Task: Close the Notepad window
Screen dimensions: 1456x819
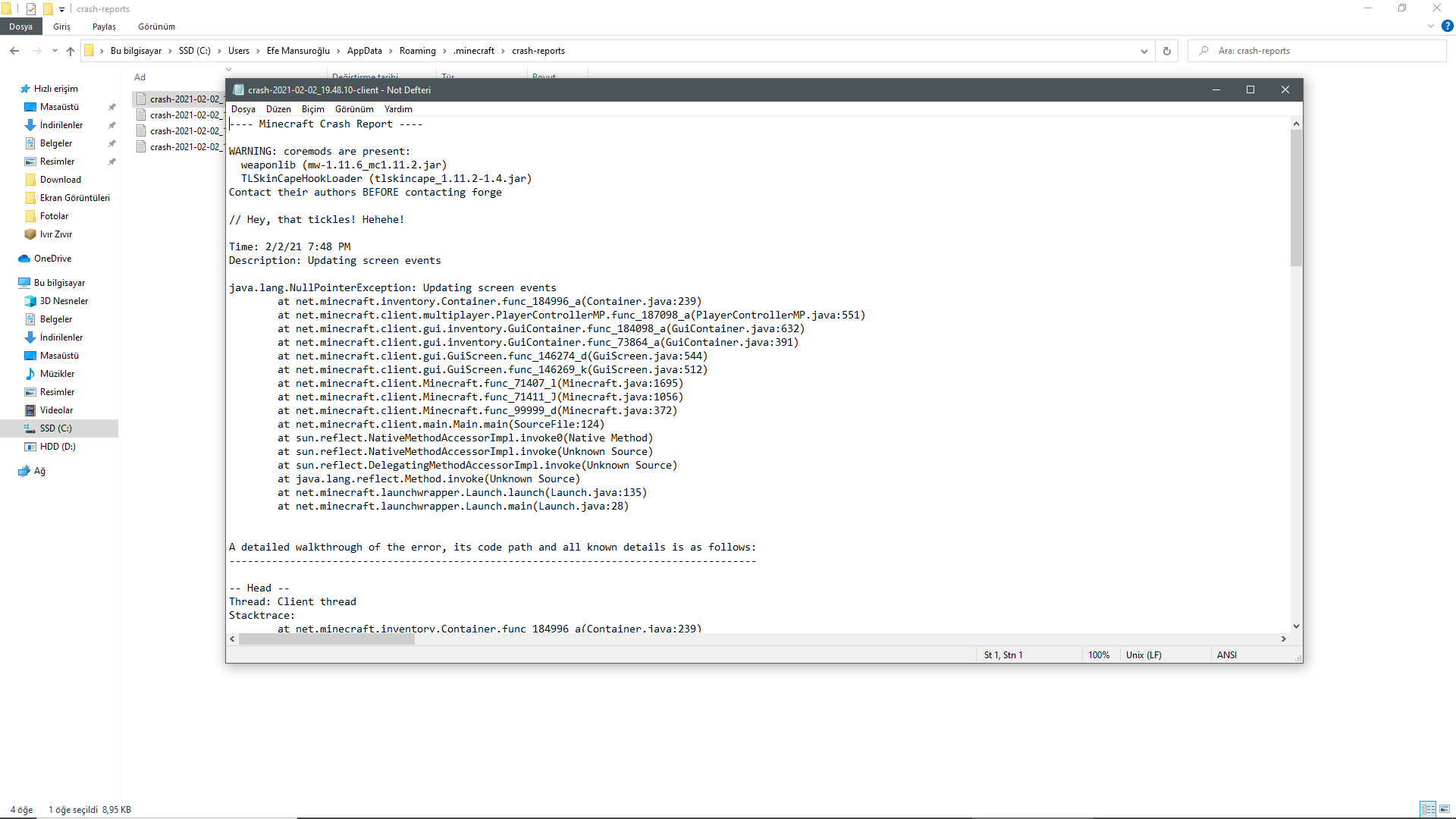Action: click(x=1285, y=89)
